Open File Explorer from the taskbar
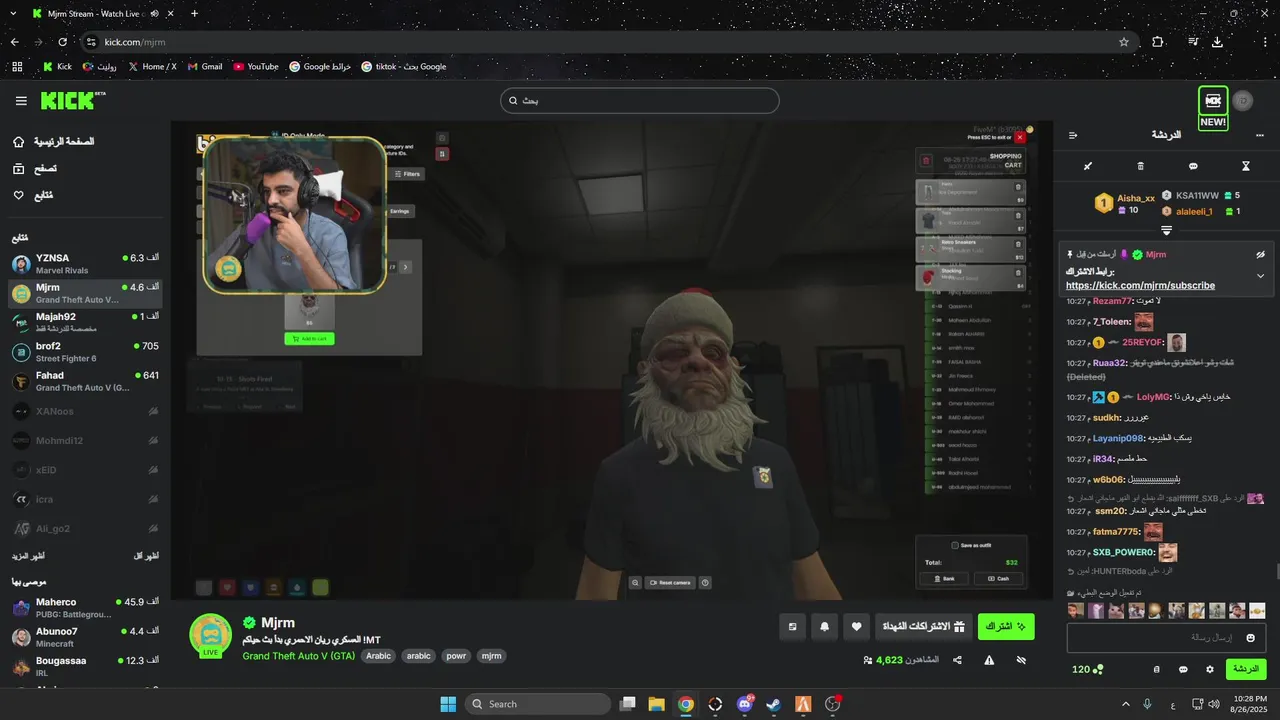This screenshot has height=720, width=1280. (656, 704)
